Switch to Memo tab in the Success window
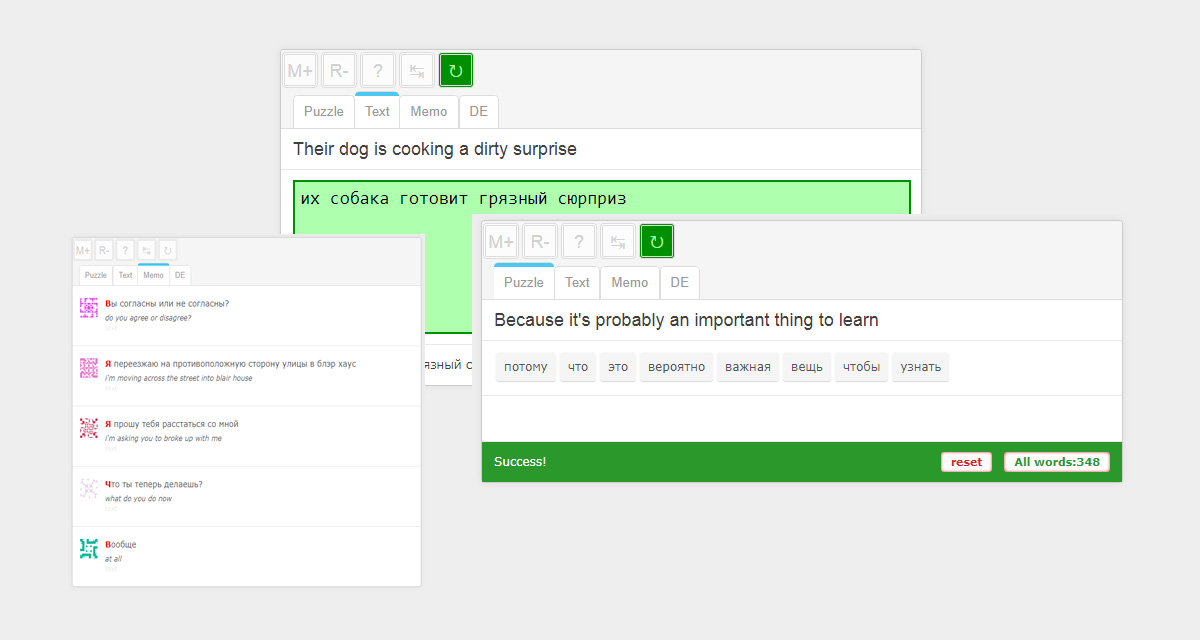Viewport: 1200px width, 640px height. pos(630,282)
